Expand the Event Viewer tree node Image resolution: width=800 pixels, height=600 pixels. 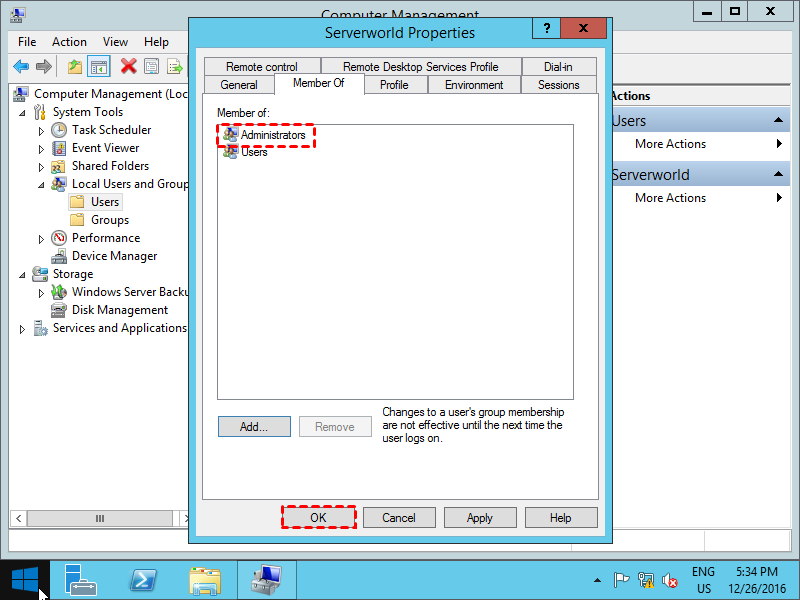(41, 149)
